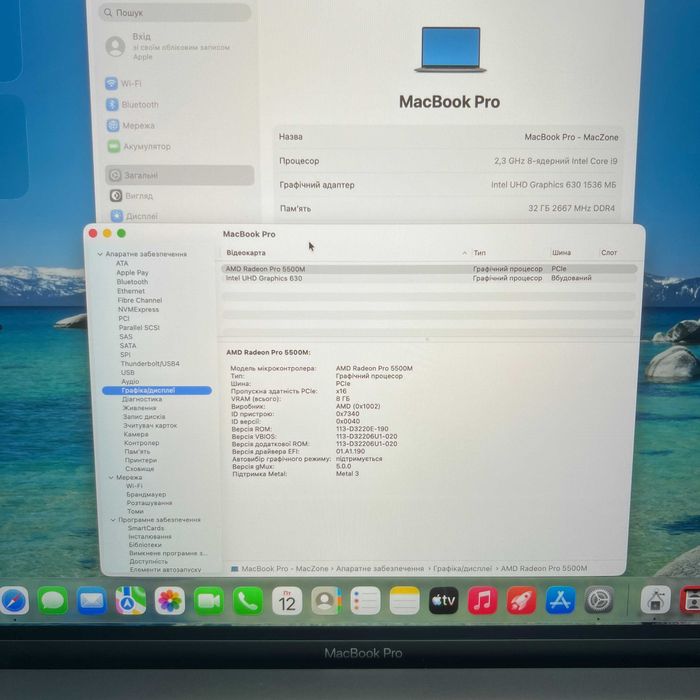Open Maps app in the Dock
The height and width of the screenshot is (700, 700).
tap(130, 601)
